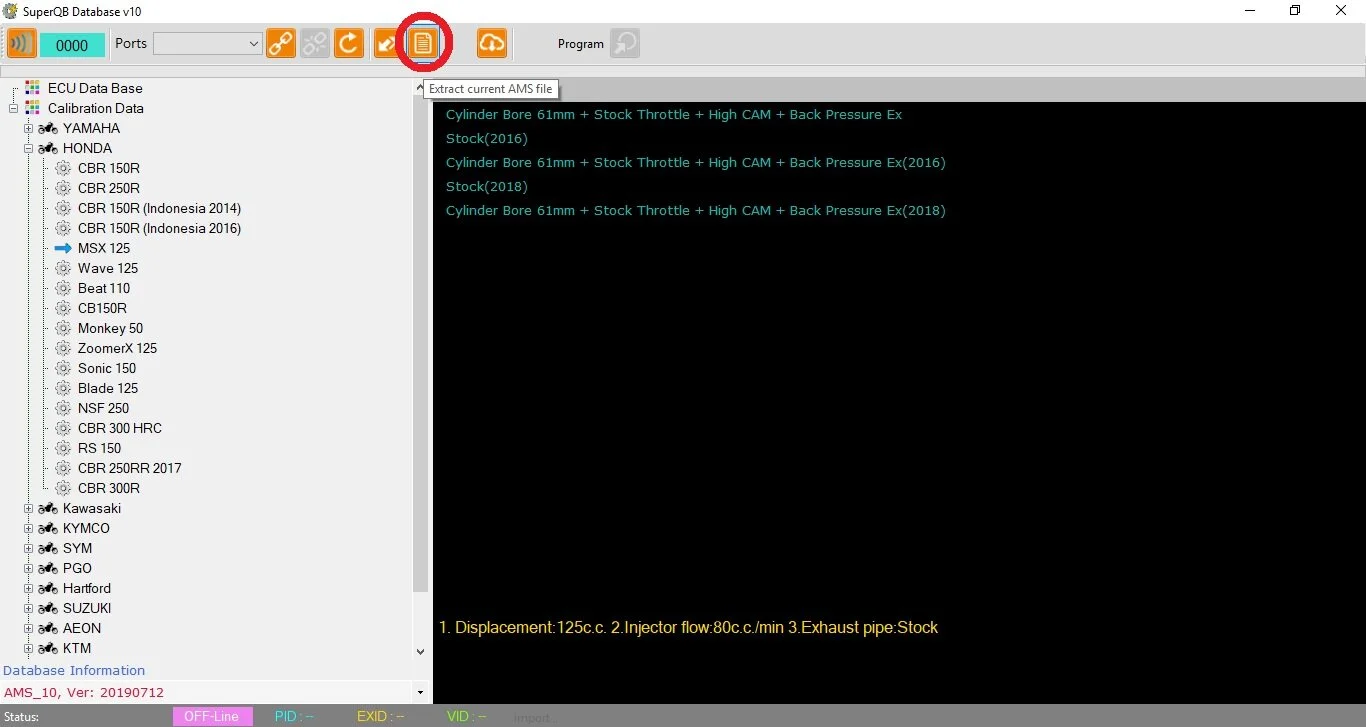1366x727 pixels.
Task: Select the Blade 125 model
Action: point(108,388)
